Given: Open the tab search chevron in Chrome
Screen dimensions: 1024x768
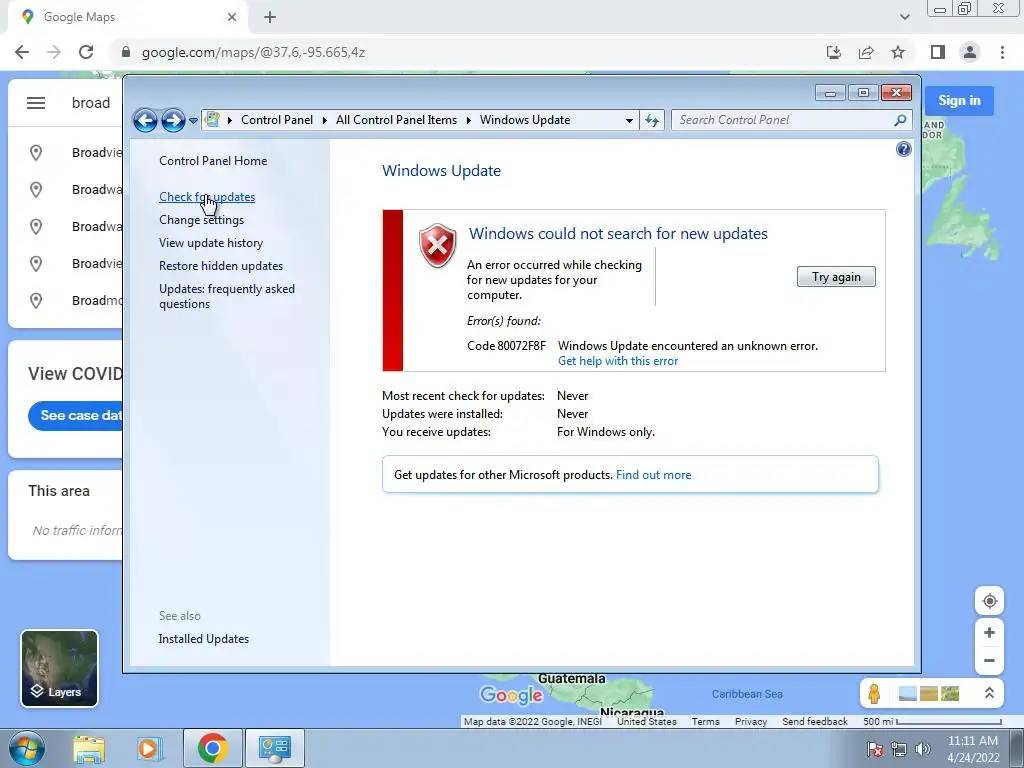Looking at the screenshot, I should click(904, 17).
